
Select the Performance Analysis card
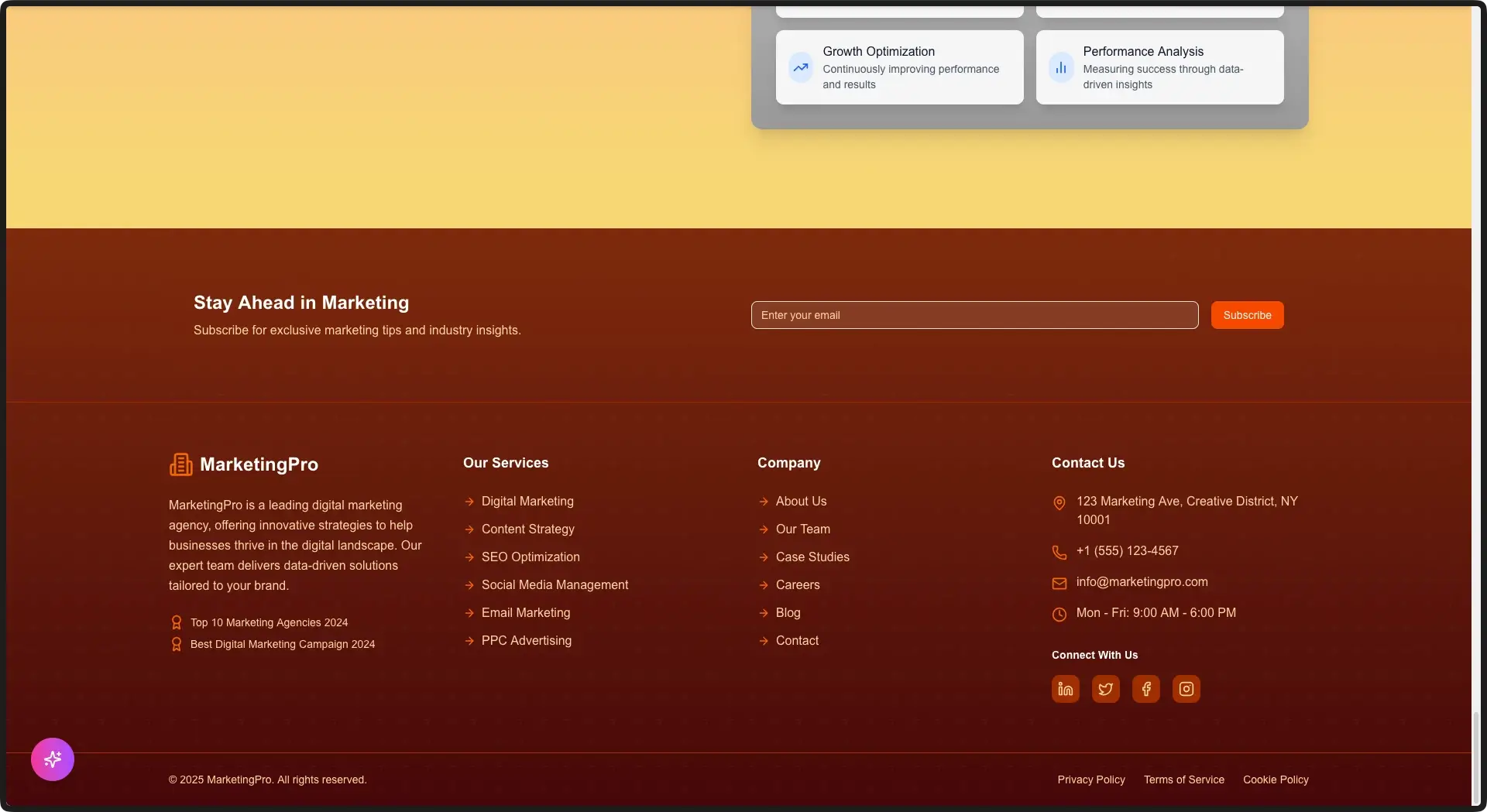[x=1159, y=67]
